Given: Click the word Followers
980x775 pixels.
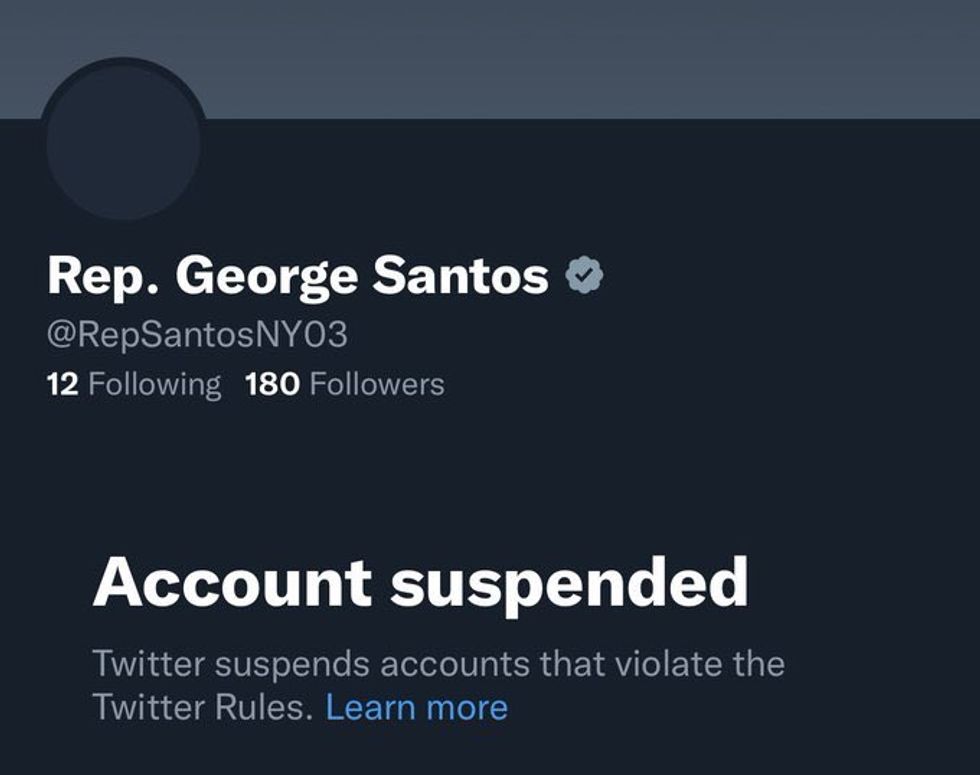Looking at the screenshot, I should (377, 384).
